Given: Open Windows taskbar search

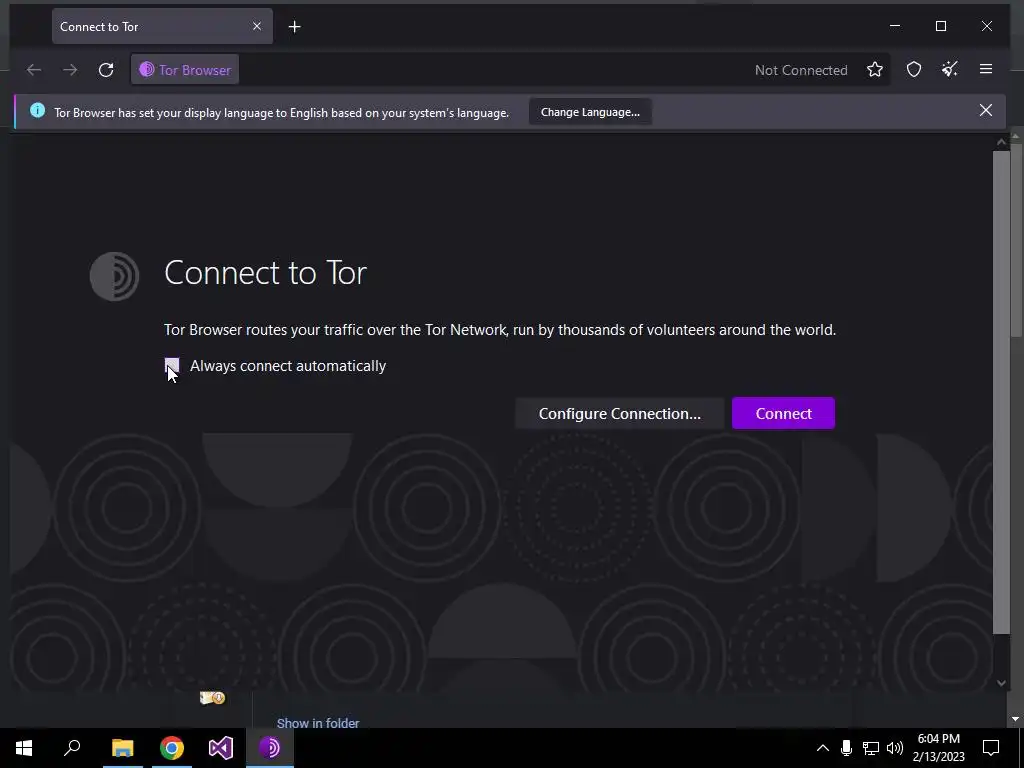Looking at the screenshot, I should [x=72, y=748].
